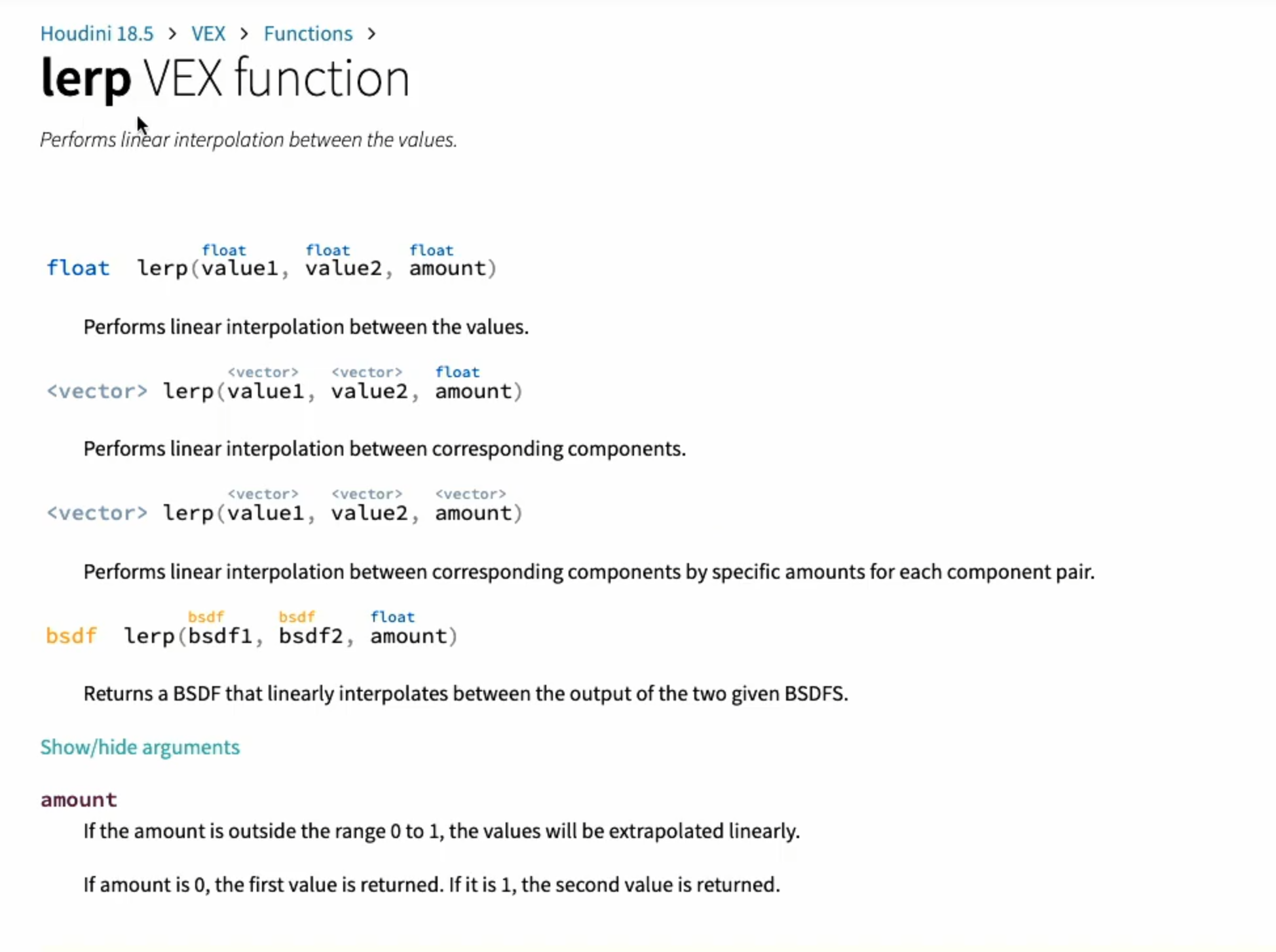Open the VEX breadcrumb link
The height and width of the screenshot is (952, 1276).
[x=208, y=33]
